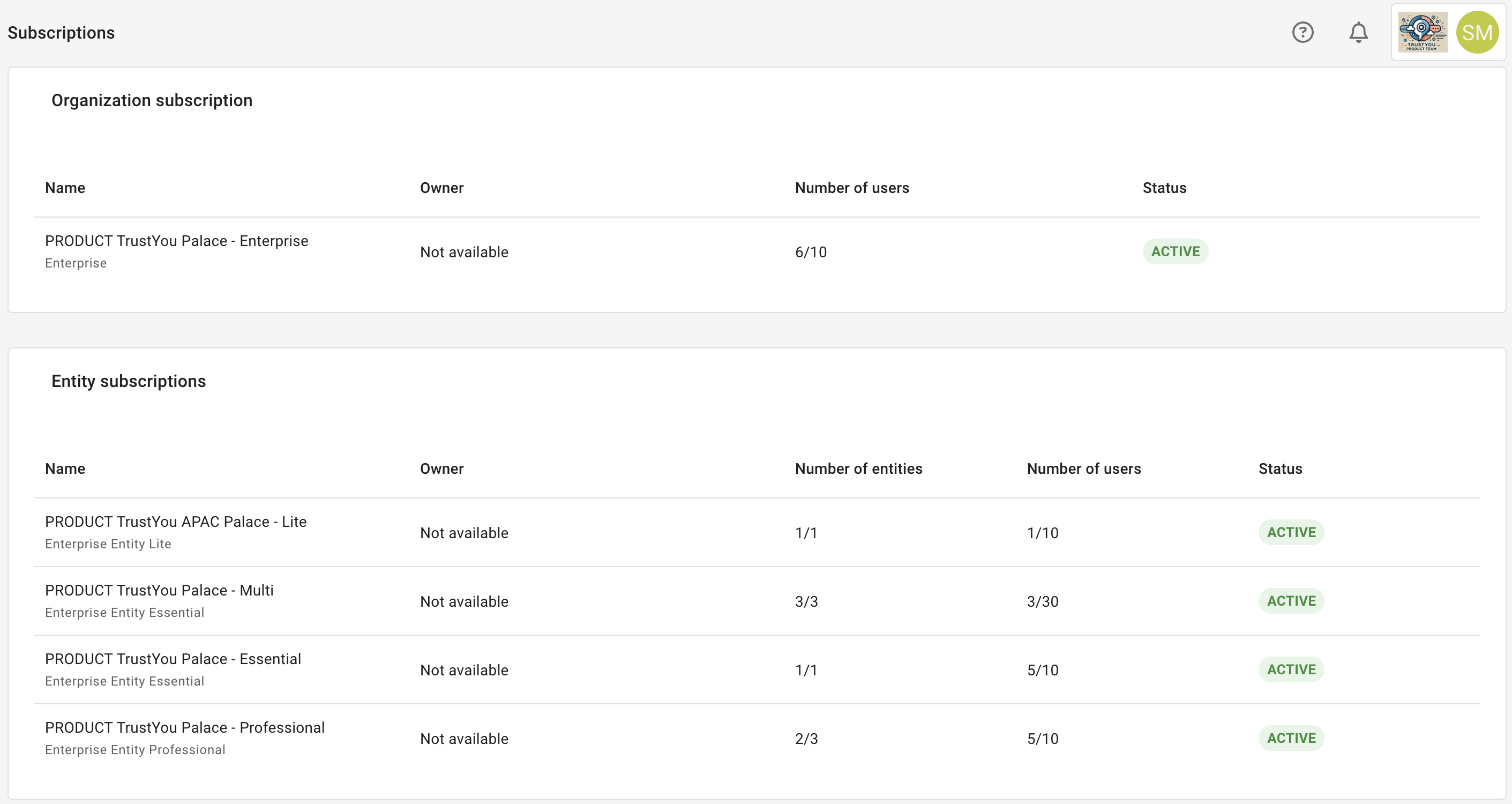
Task: Click 1/10 users value for APAC Palace - Lite
Action: pos(1043,533)
